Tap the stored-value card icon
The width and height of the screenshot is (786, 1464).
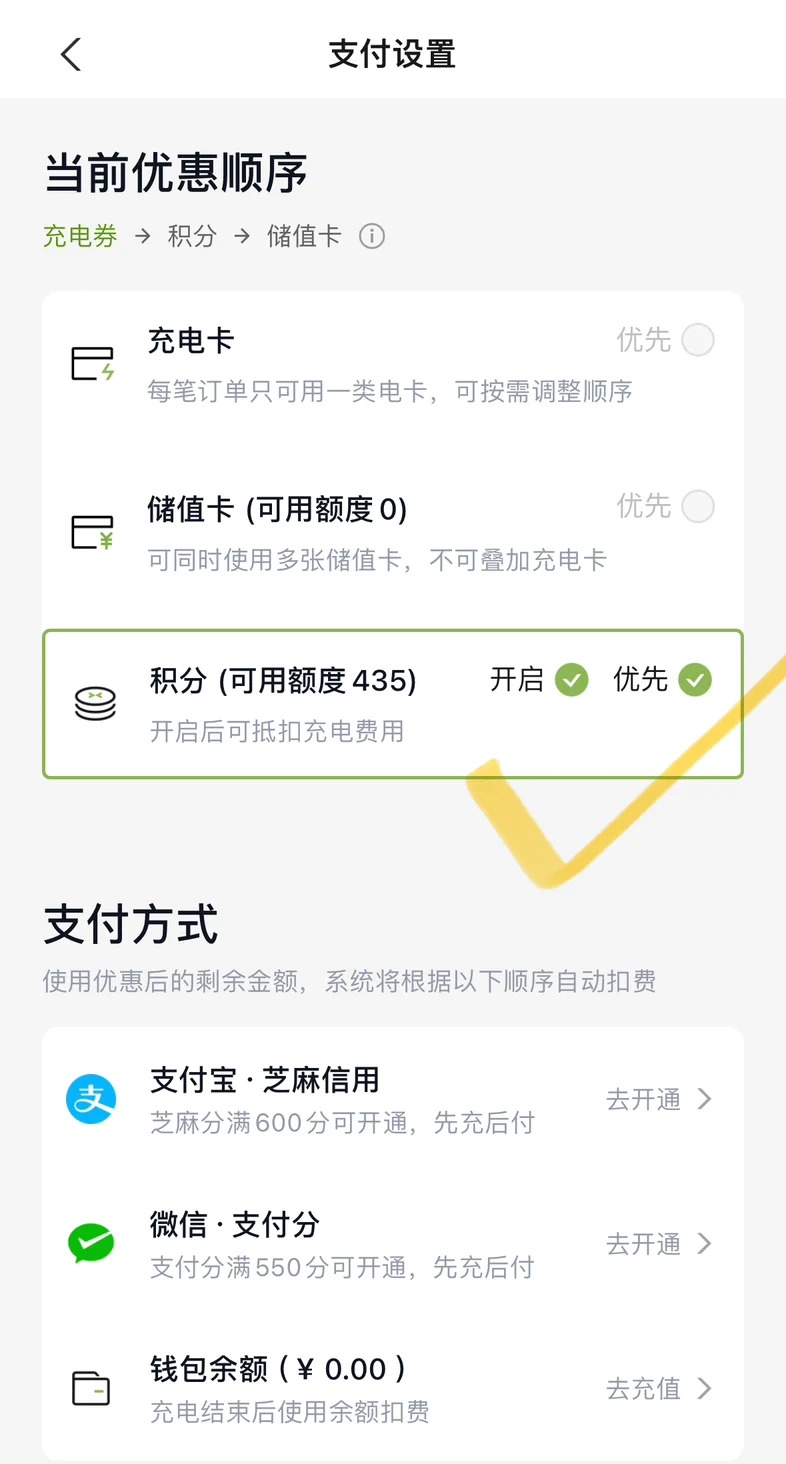(x=93, y=531)
